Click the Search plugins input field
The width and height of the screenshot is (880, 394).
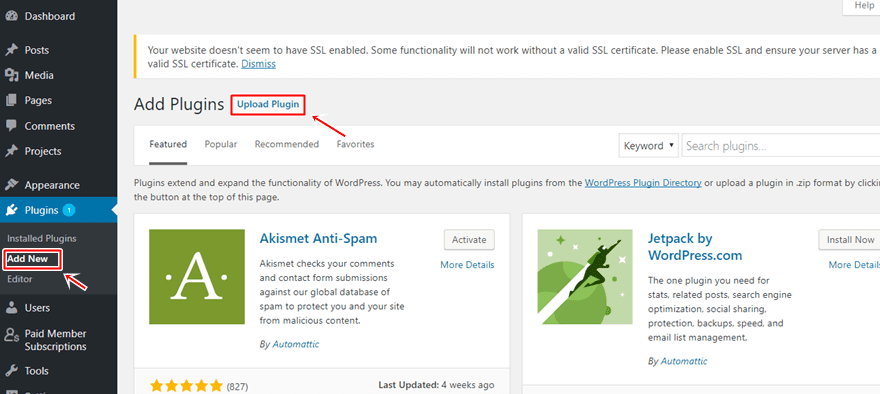[781, 146]
